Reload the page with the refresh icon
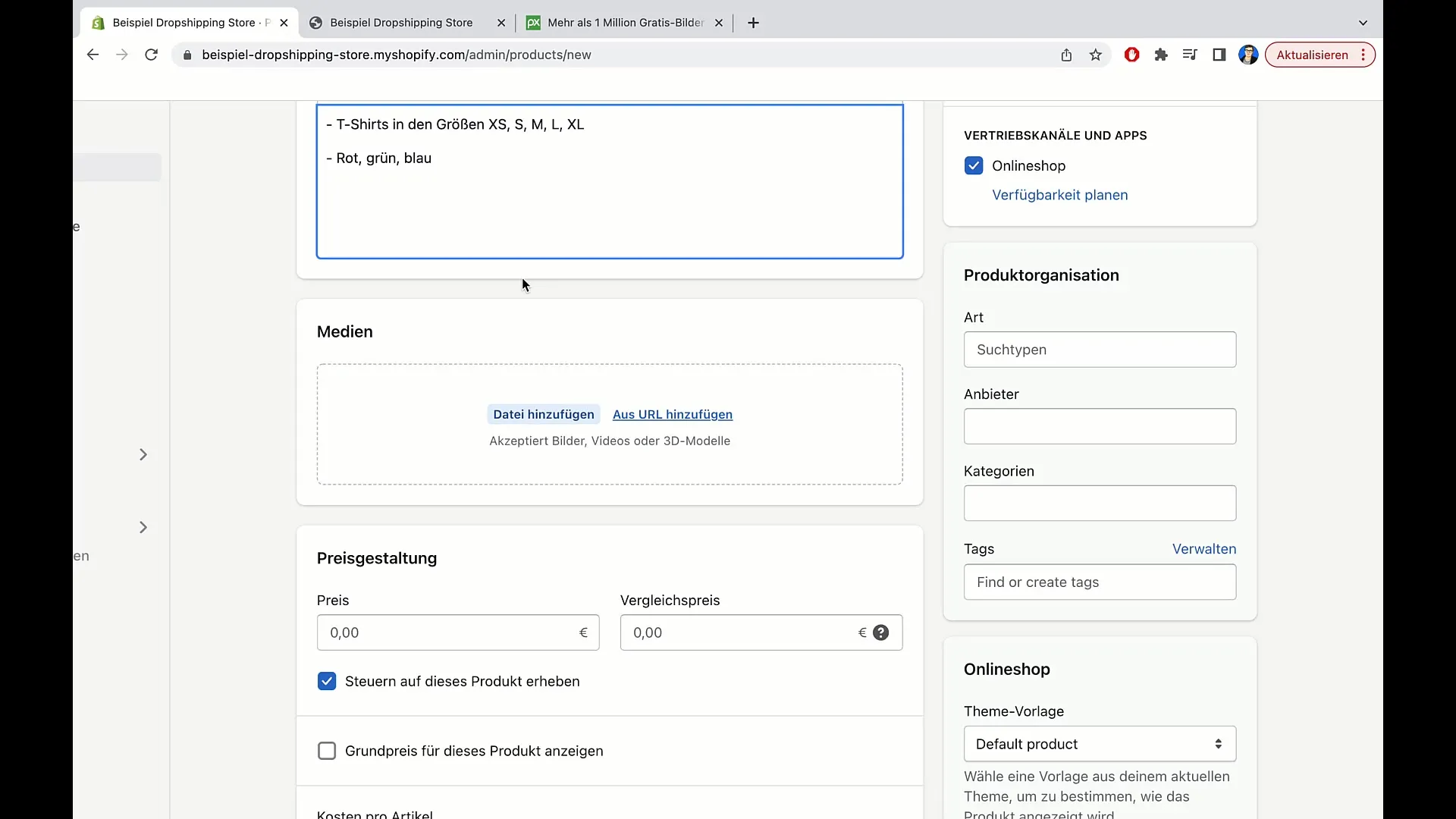1456x819 pixels. pyautogui.click(x=151, y=55)
